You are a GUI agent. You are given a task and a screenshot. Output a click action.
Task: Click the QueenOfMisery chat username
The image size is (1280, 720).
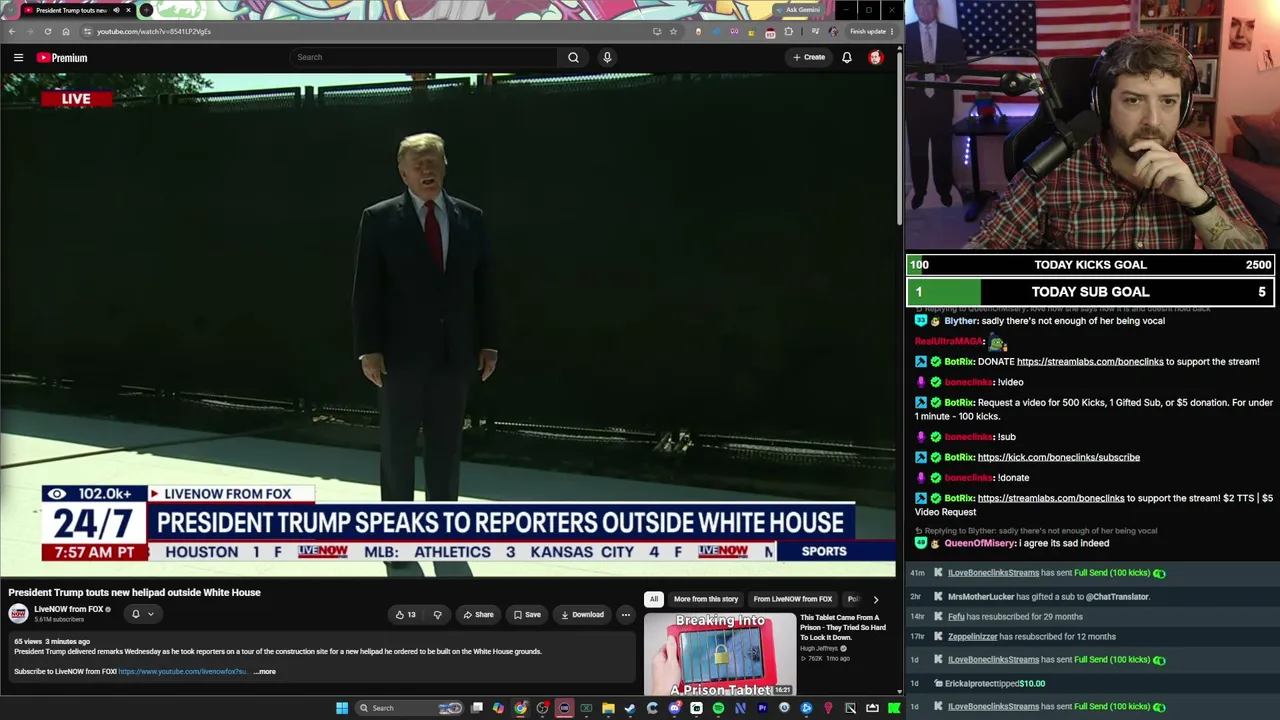[x=980, y=543]
